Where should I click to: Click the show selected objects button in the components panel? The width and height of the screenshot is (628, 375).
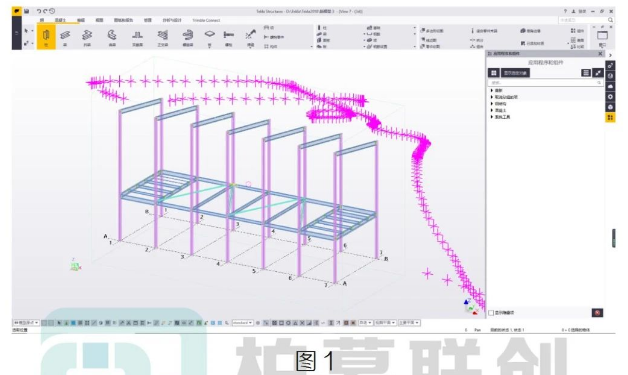pyautogui.click(x=515, y=73)
